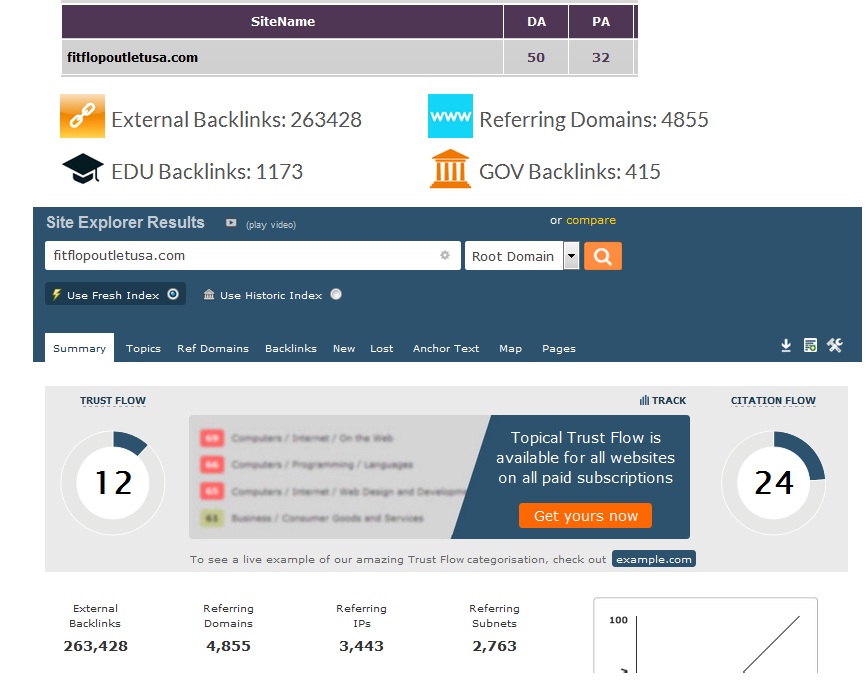Click the lightning bolt Fresh Index icon
This screenshot has width=866, height=690.
click(56, 294)
